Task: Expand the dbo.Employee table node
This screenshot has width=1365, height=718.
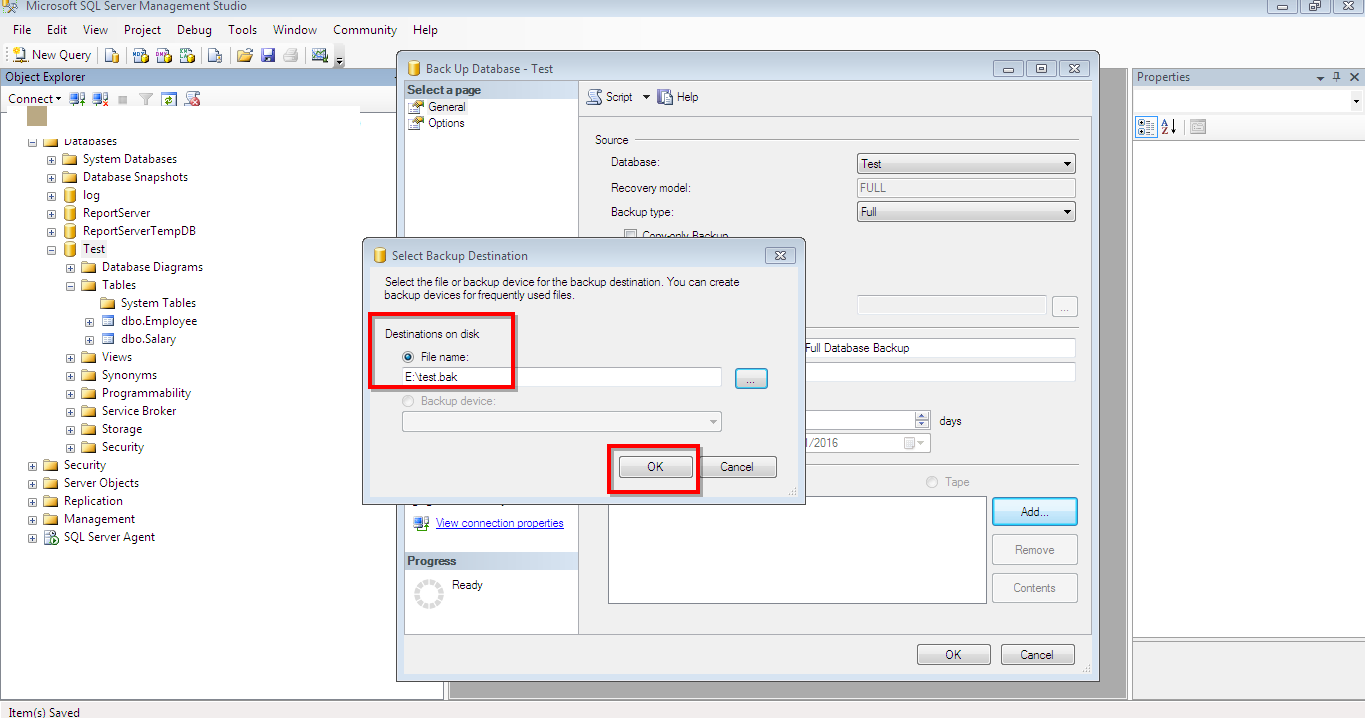Action: [x=89, y=322]
